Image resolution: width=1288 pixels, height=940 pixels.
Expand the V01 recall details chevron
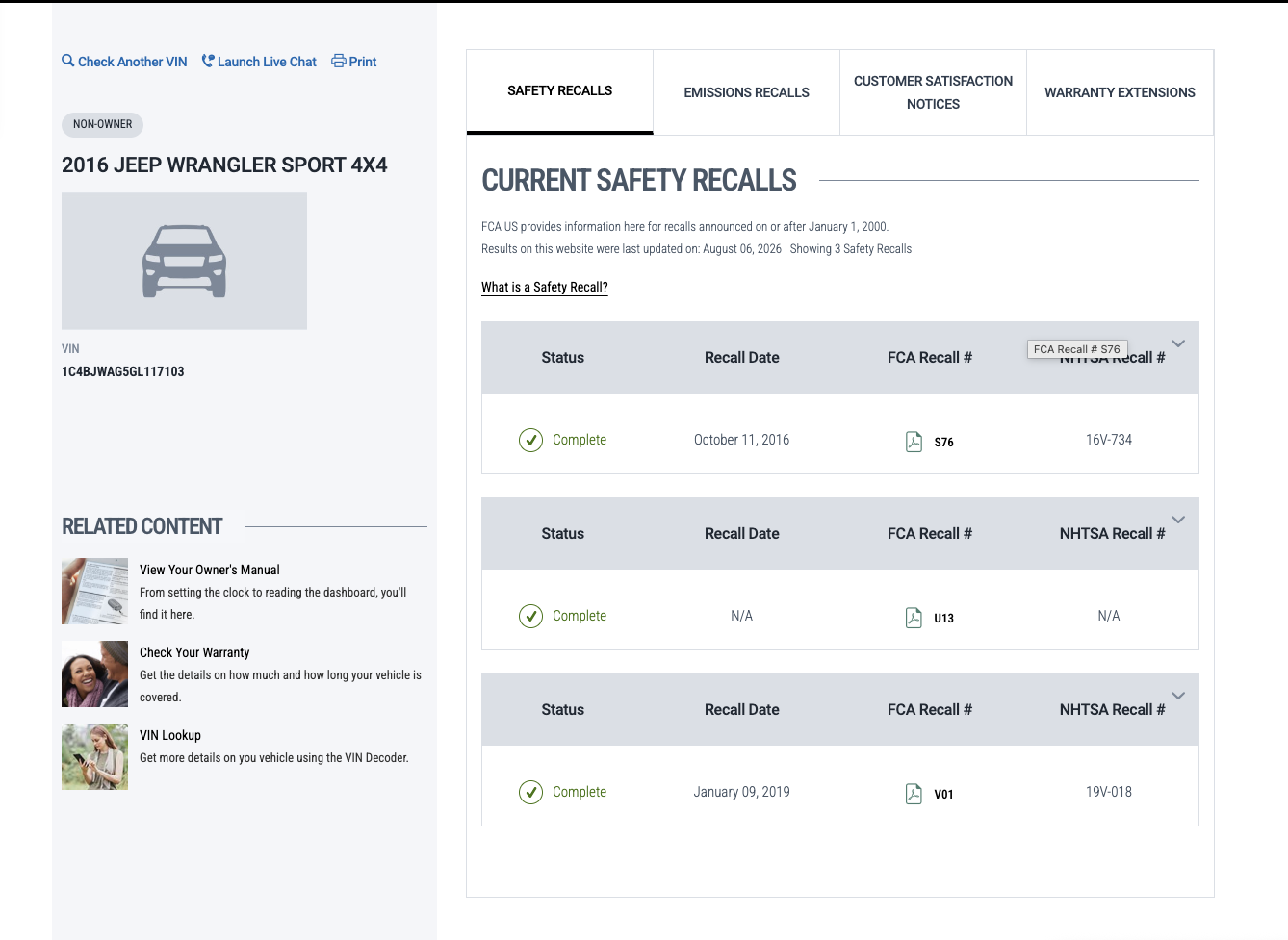click(1178, 696)
